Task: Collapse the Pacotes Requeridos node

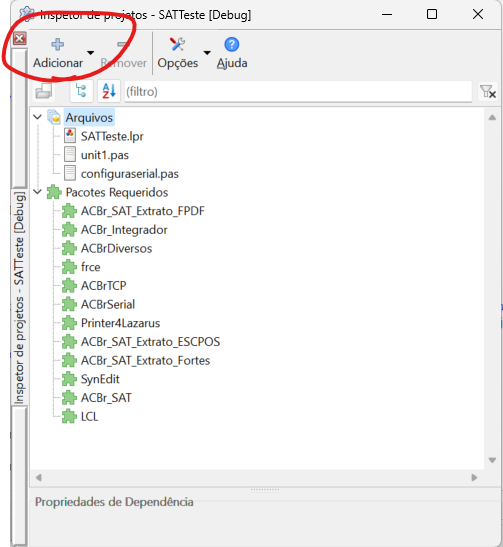Action: click(x=37, y=192)
